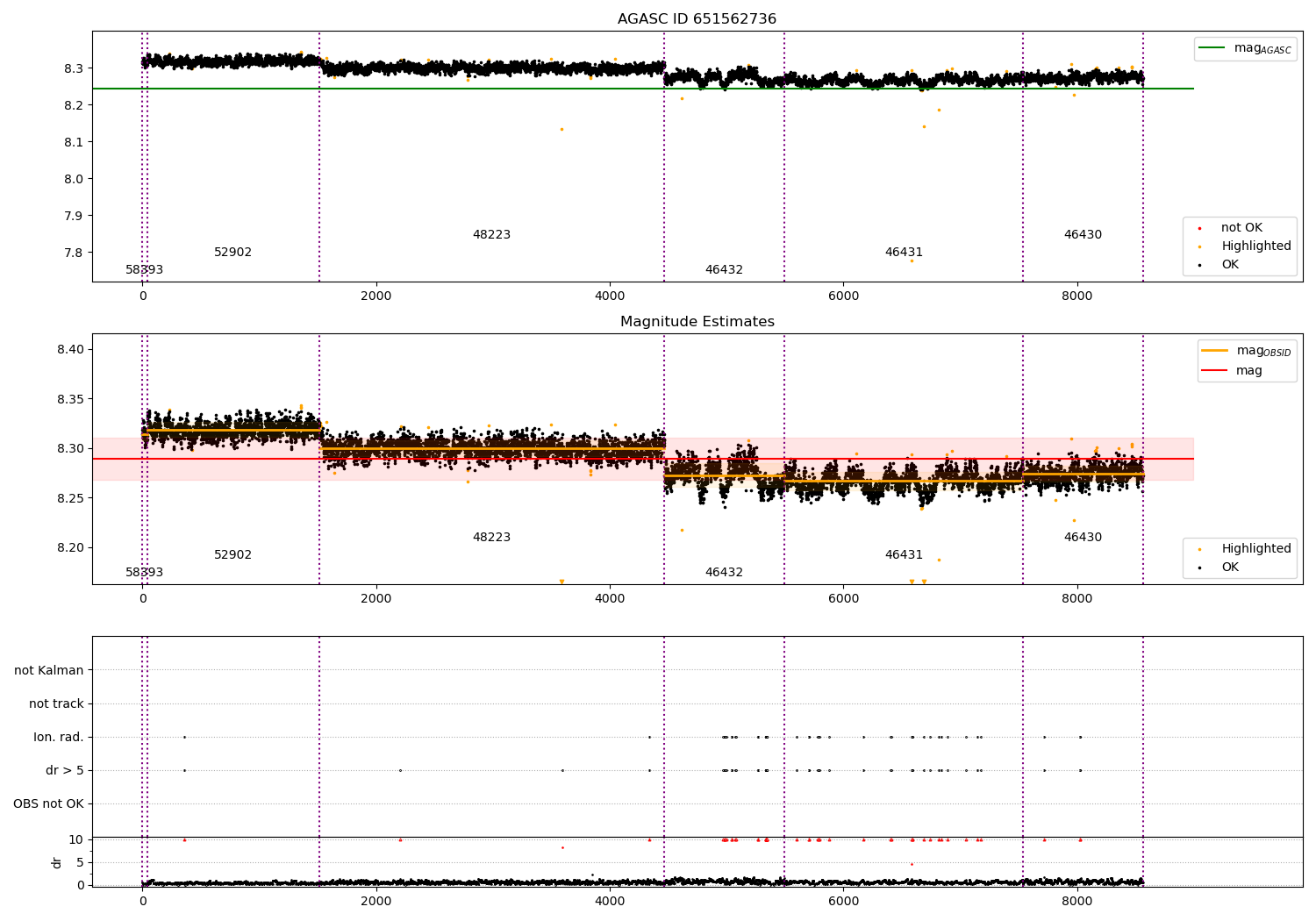Image resolution: width=1316 pixels, height=921 pixels.
Task: Click the 8.40 y-axis tick label
Action: (x=70, y=350)
